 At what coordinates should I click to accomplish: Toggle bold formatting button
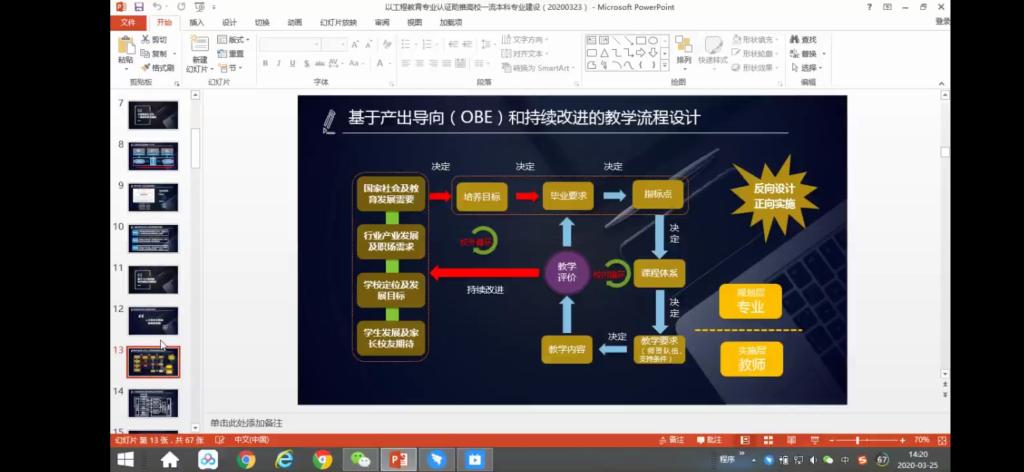coord(265,63)
